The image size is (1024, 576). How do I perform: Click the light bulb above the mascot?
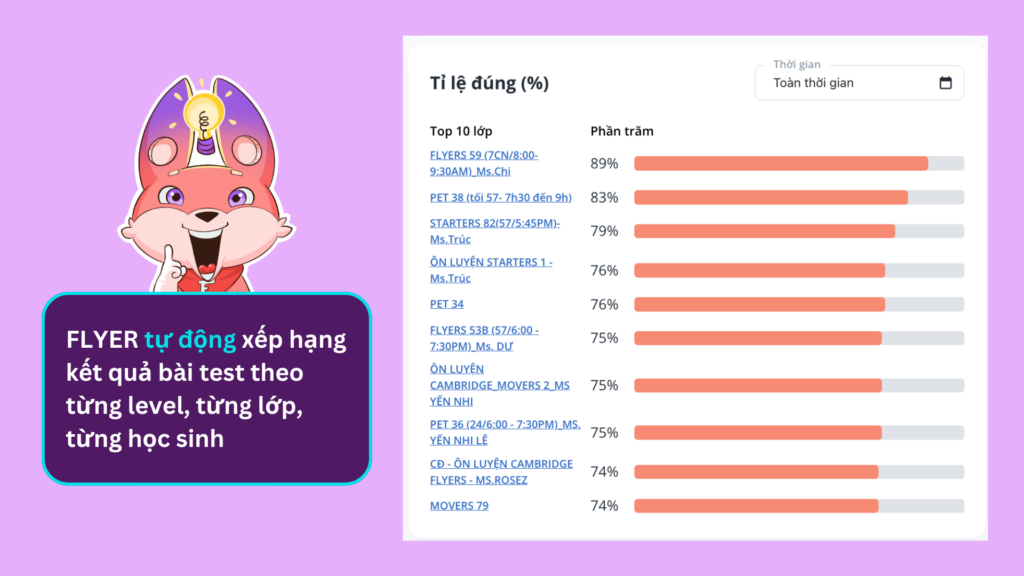point(206,110)
